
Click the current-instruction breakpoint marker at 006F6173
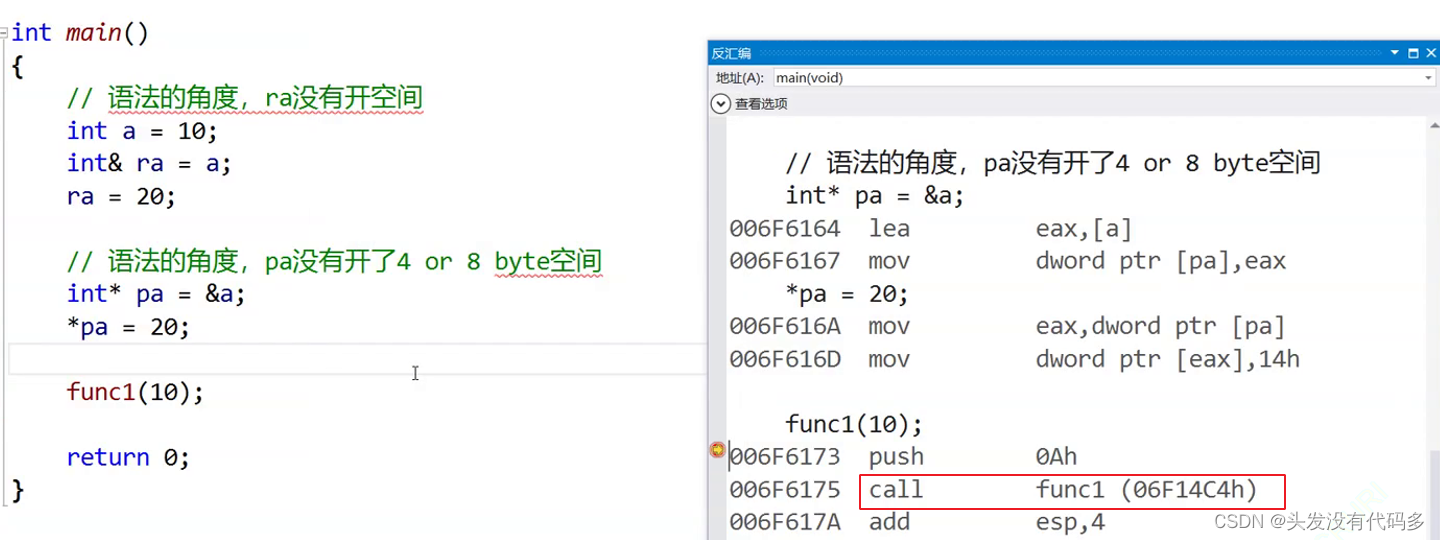tap(717, 451)
